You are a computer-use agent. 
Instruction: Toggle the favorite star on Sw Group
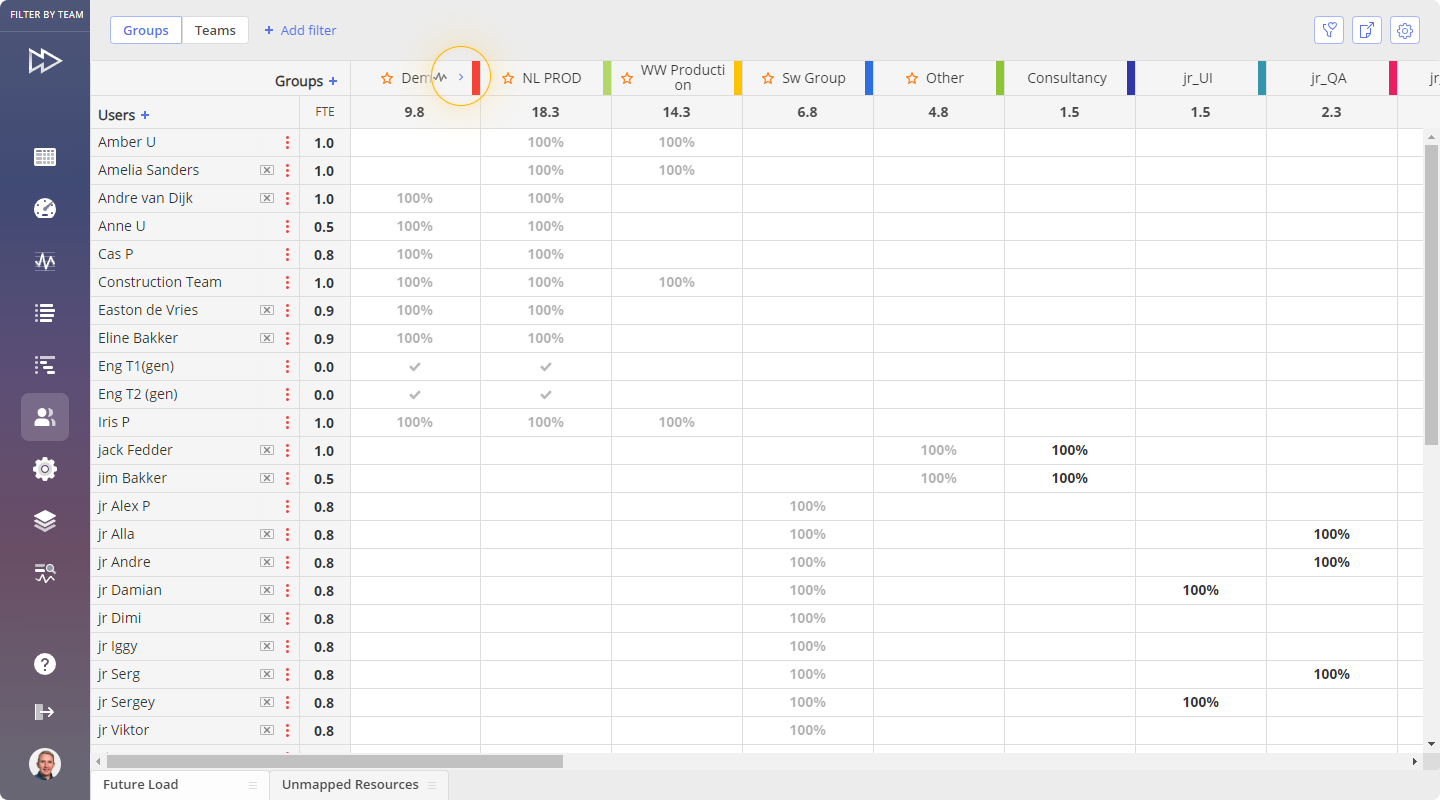(768, 78)
